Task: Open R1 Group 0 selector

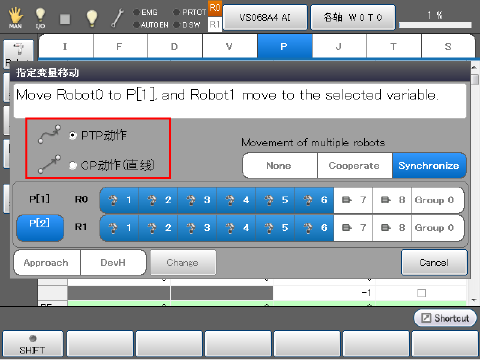Action: click(438, 228)
